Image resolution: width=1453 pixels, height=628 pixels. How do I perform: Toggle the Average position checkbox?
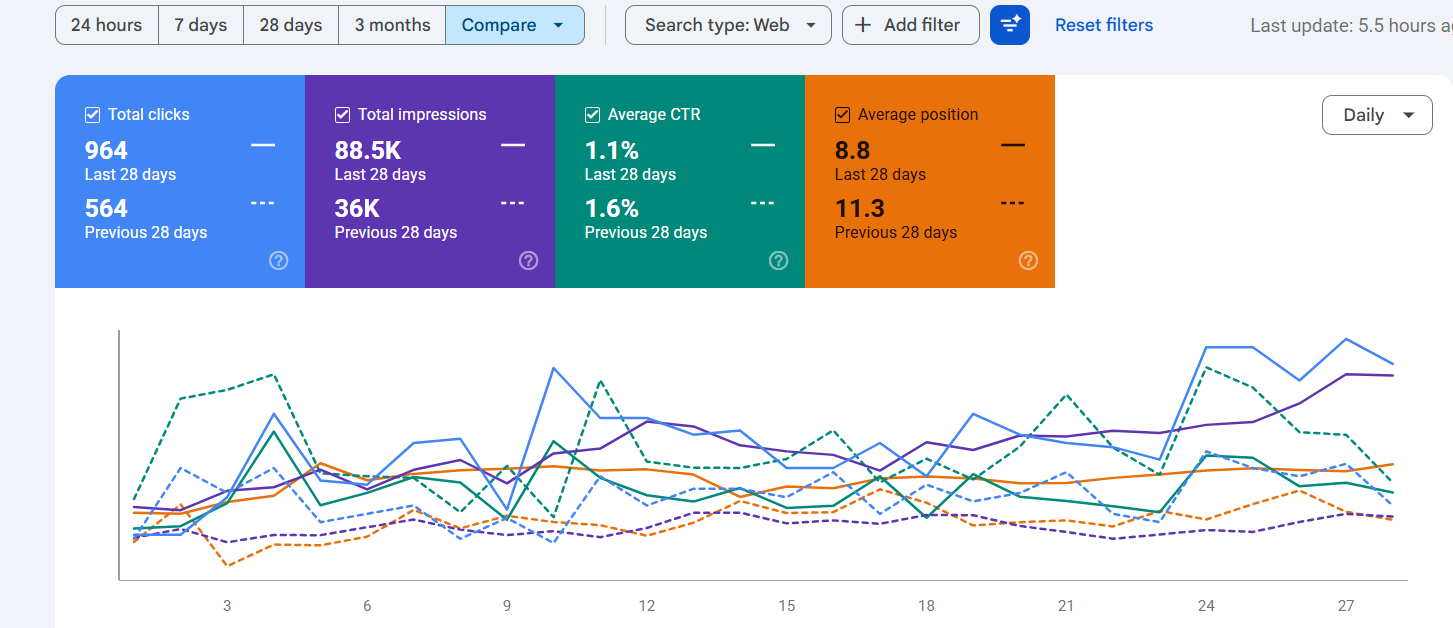point(842,115)
